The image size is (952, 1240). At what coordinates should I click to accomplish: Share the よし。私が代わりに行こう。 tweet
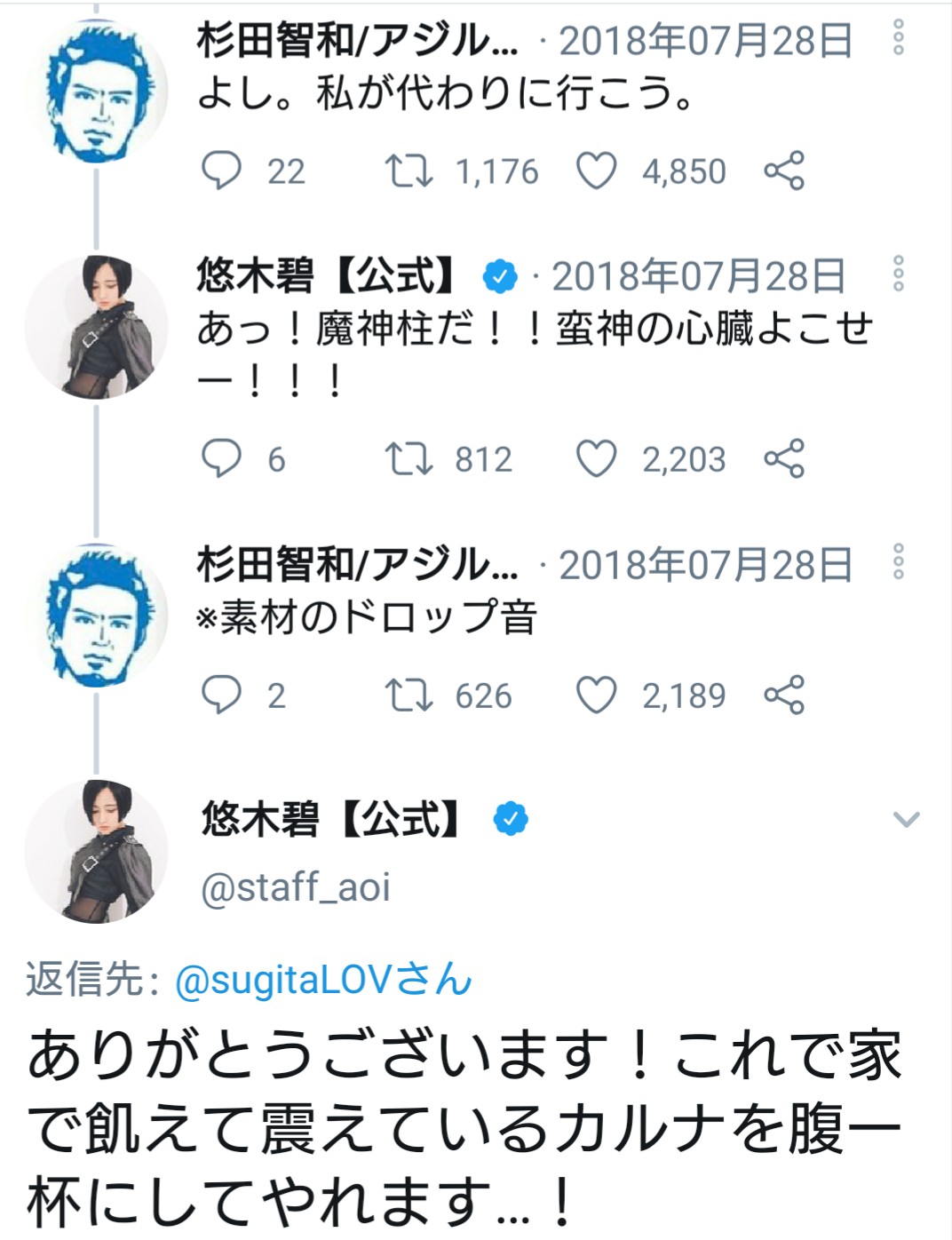click(784, 171)
